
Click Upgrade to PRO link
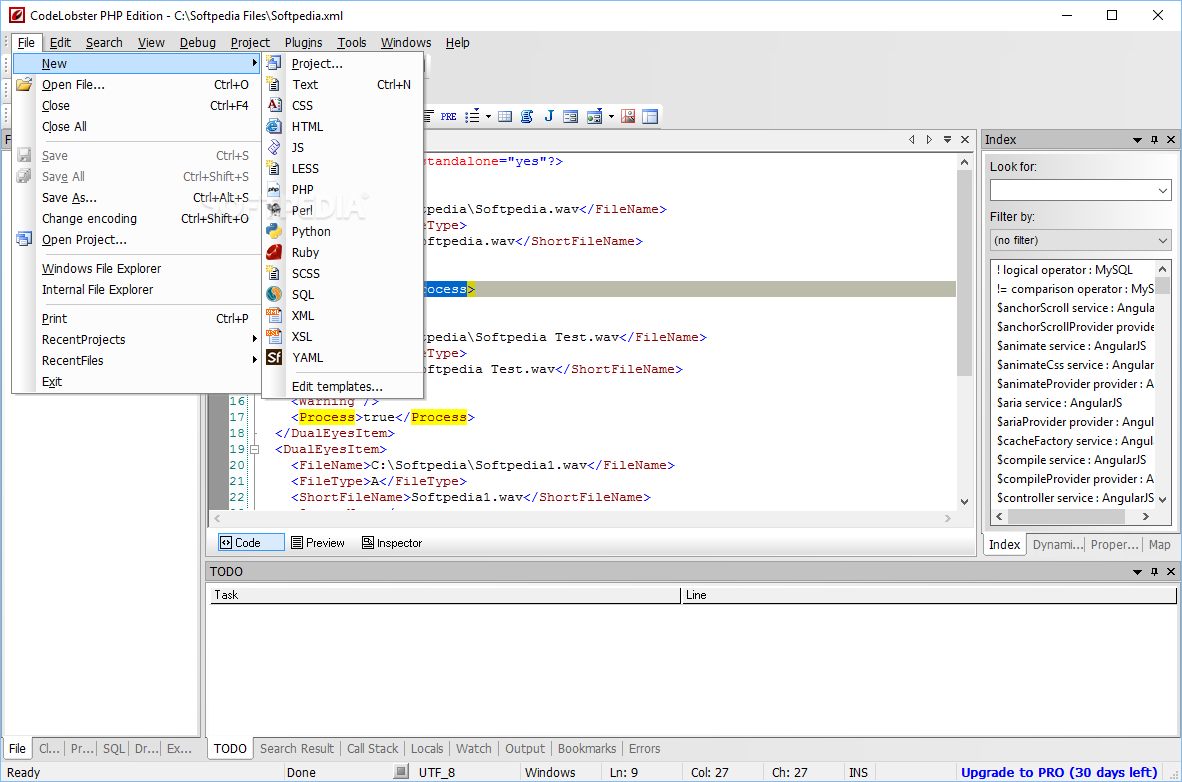pos(1058,772)
